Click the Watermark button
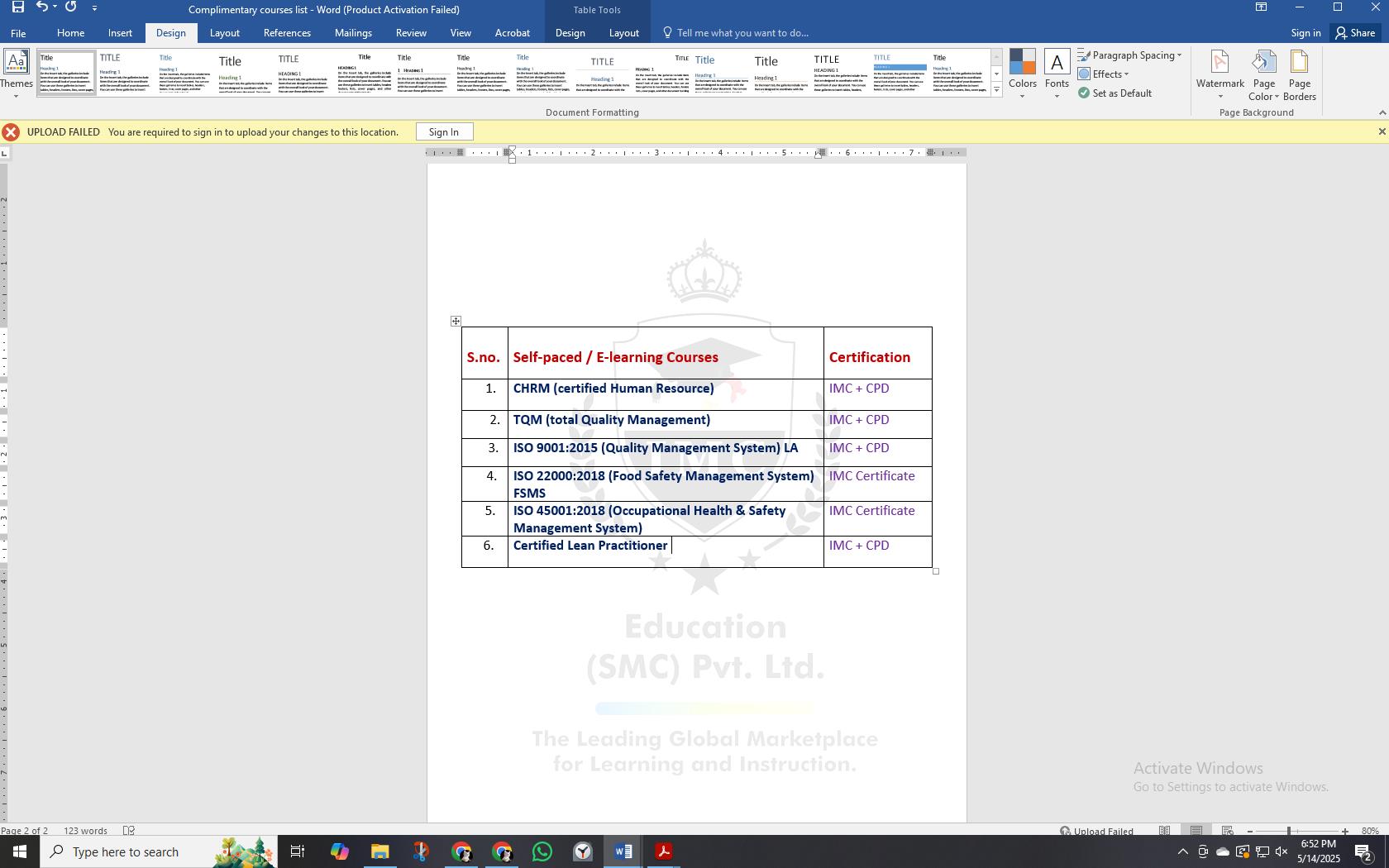The height and width of the screenshot is (868, 1389). (1220, 74)
